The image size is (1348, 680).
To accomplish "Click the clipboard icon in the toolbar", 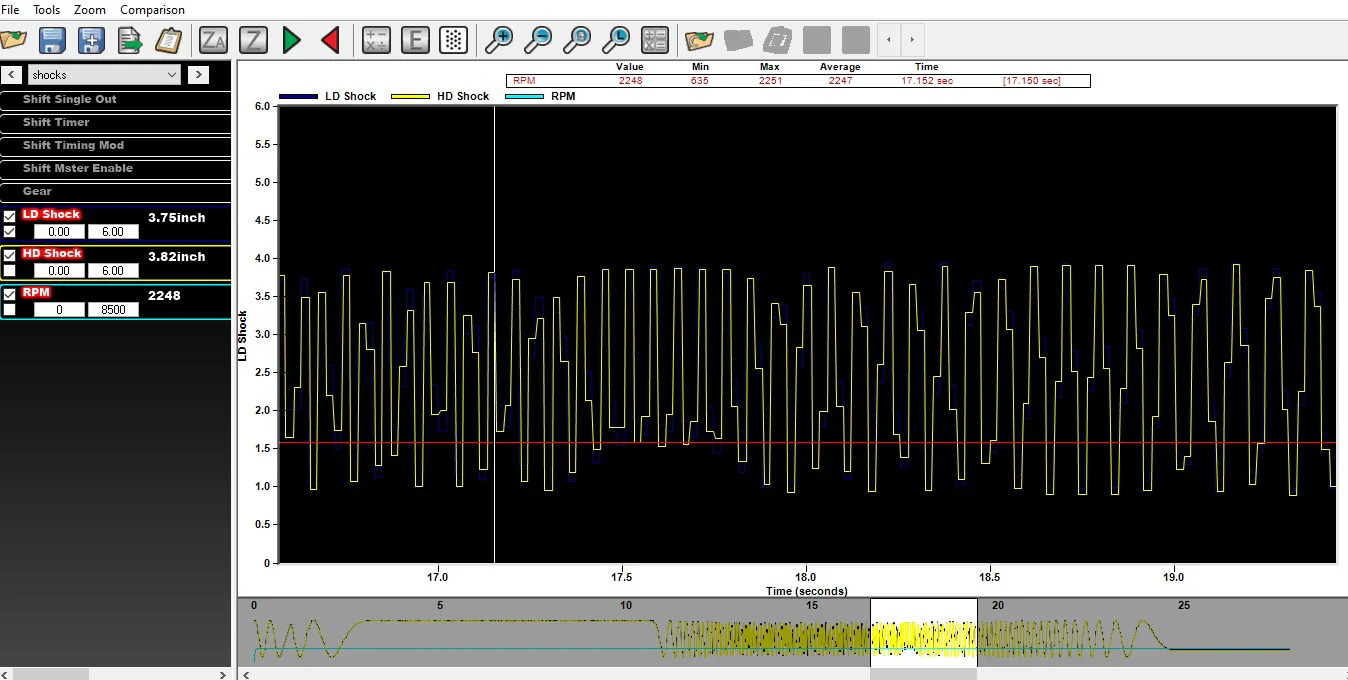I will [169, 40].
